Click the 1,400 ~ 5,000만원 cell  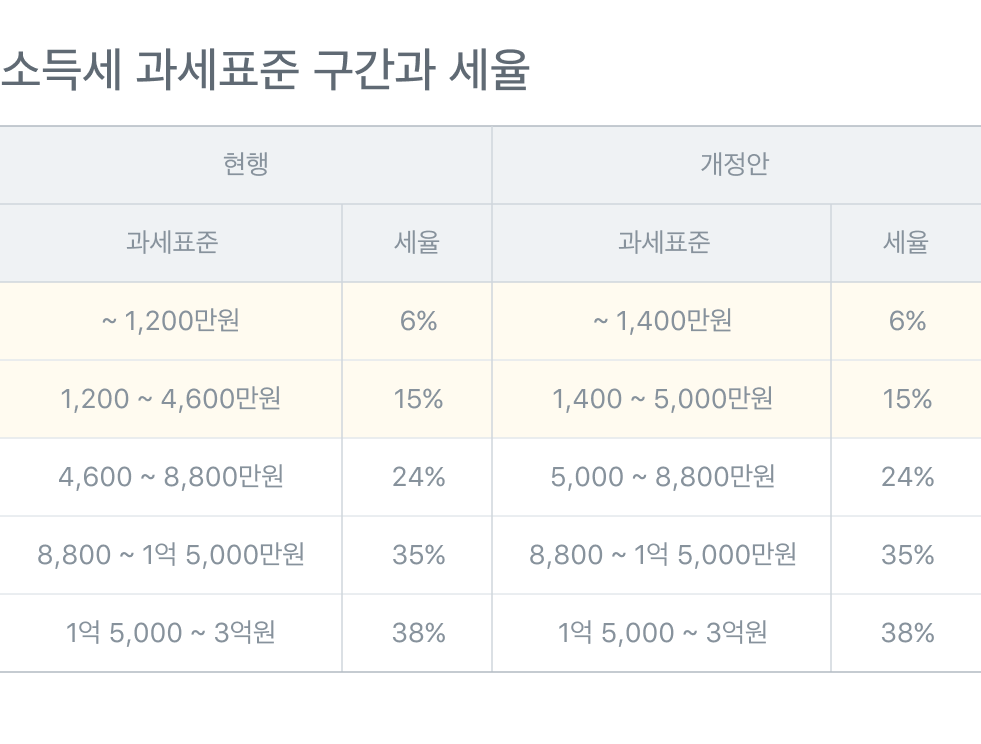click(662, 399)
